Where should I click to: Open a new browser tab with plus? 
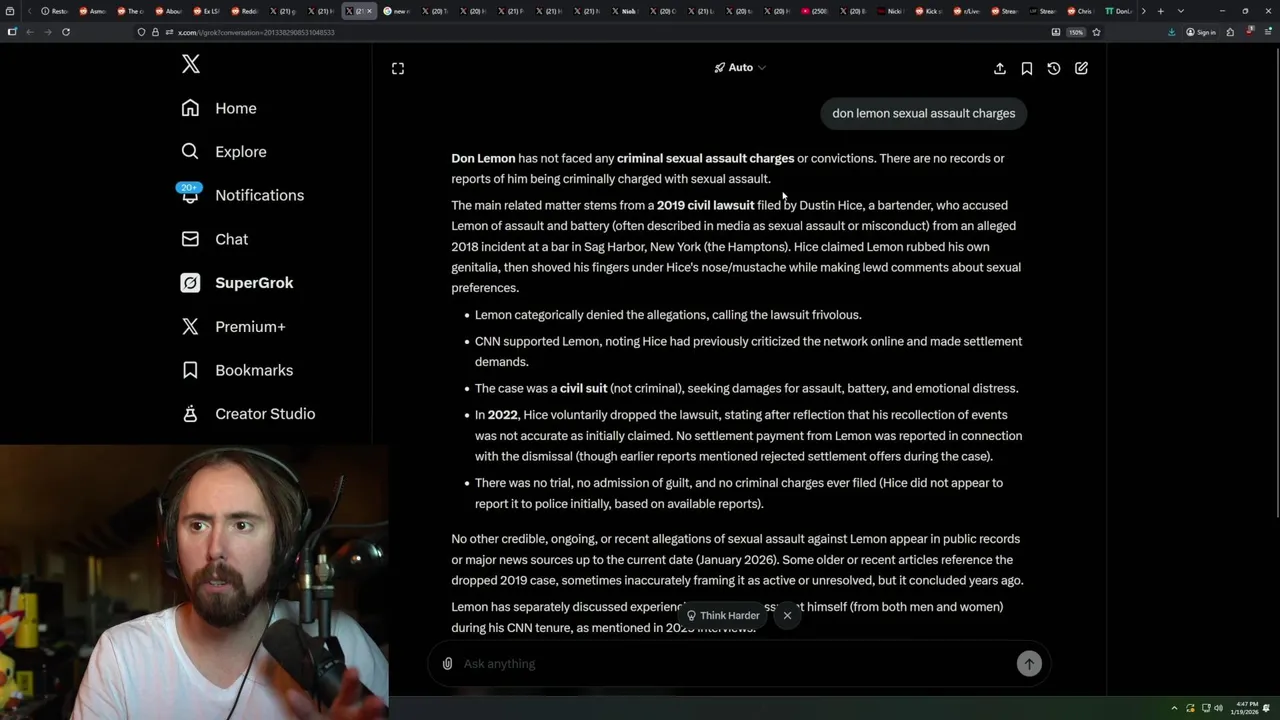coord(1160,11)
